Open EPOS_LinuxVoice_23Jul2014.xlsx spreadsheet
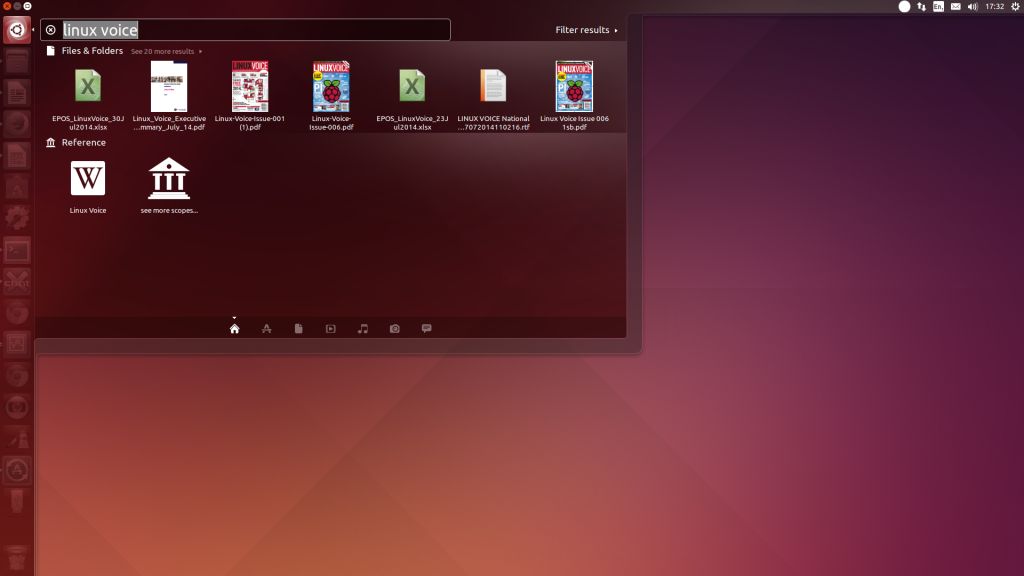 tap(412, 96)
